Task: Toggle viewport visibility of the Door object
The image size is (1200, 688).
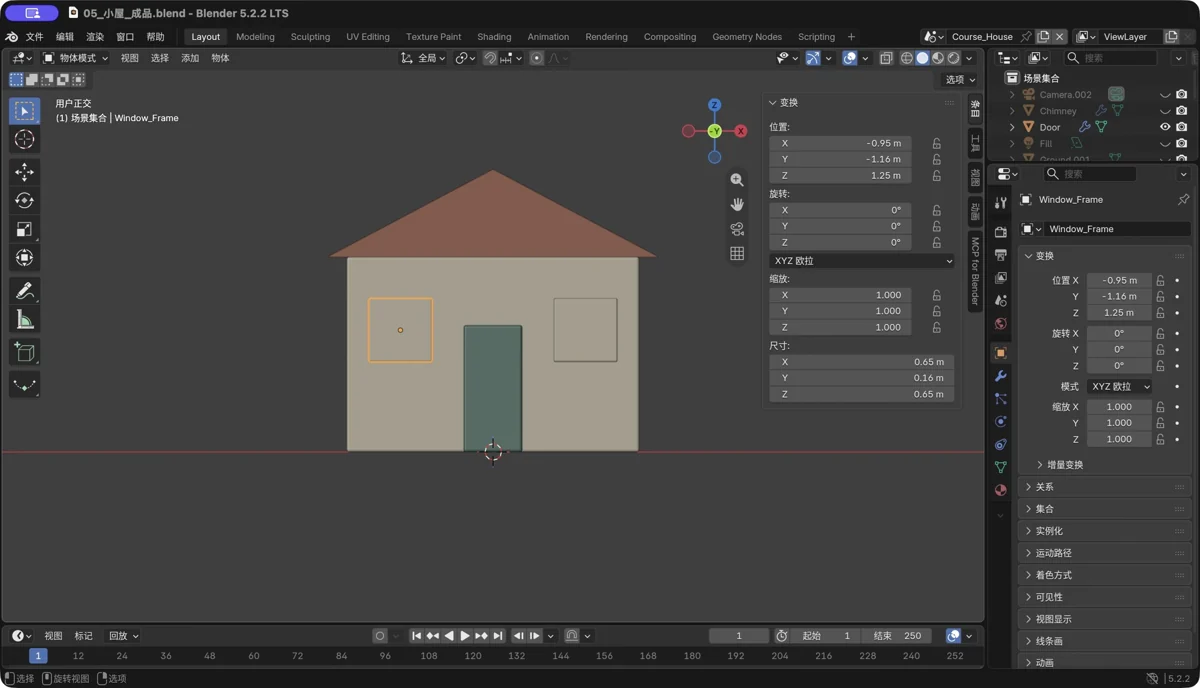Action: point(1165,127)
